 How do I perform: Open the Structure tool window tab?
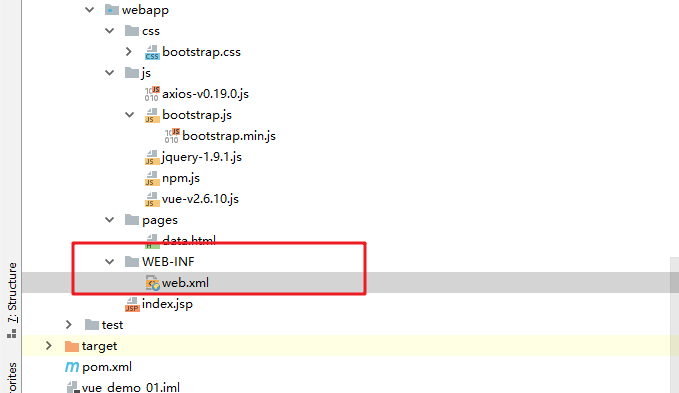click(x=12, y=300)
